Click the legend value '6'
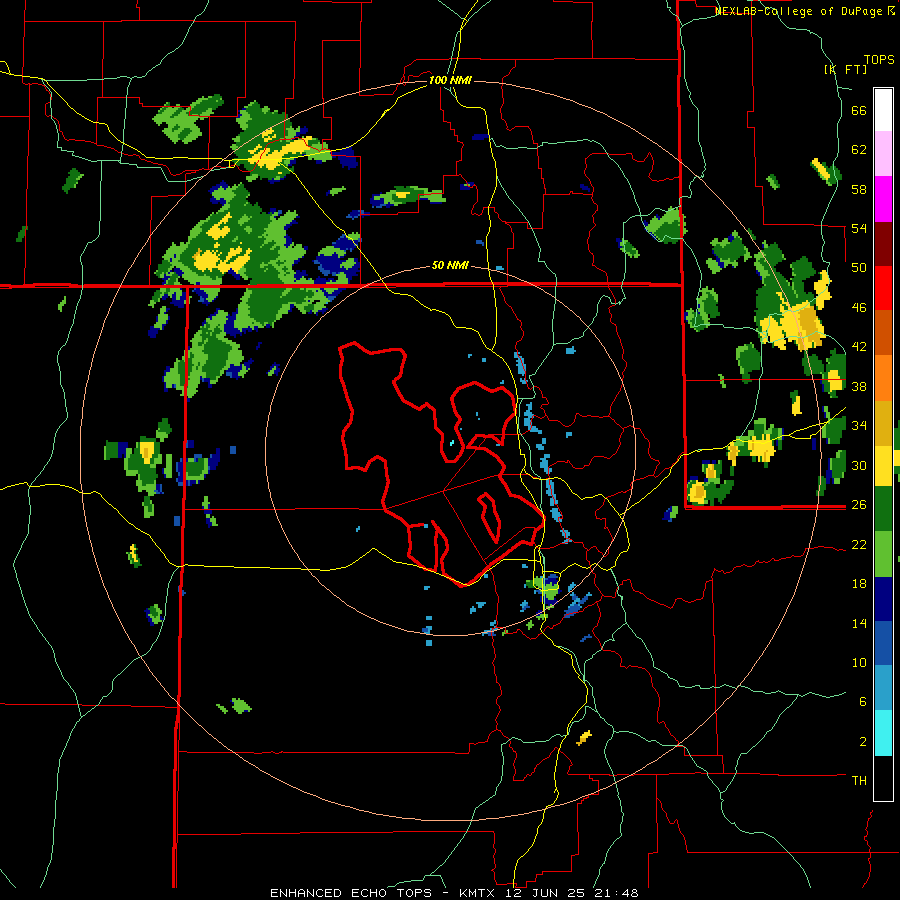This screenshot has height=900, width=900. click(x=863, y=701)
